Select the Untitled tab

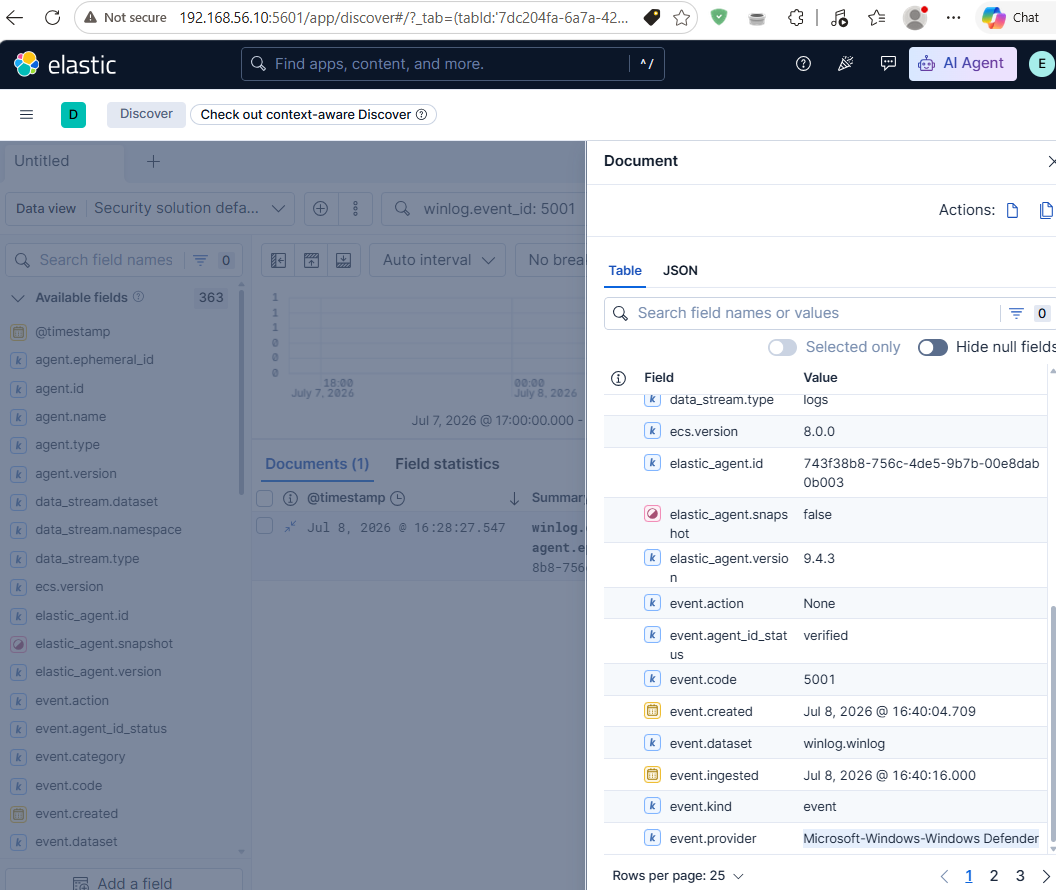coord(63,162)
